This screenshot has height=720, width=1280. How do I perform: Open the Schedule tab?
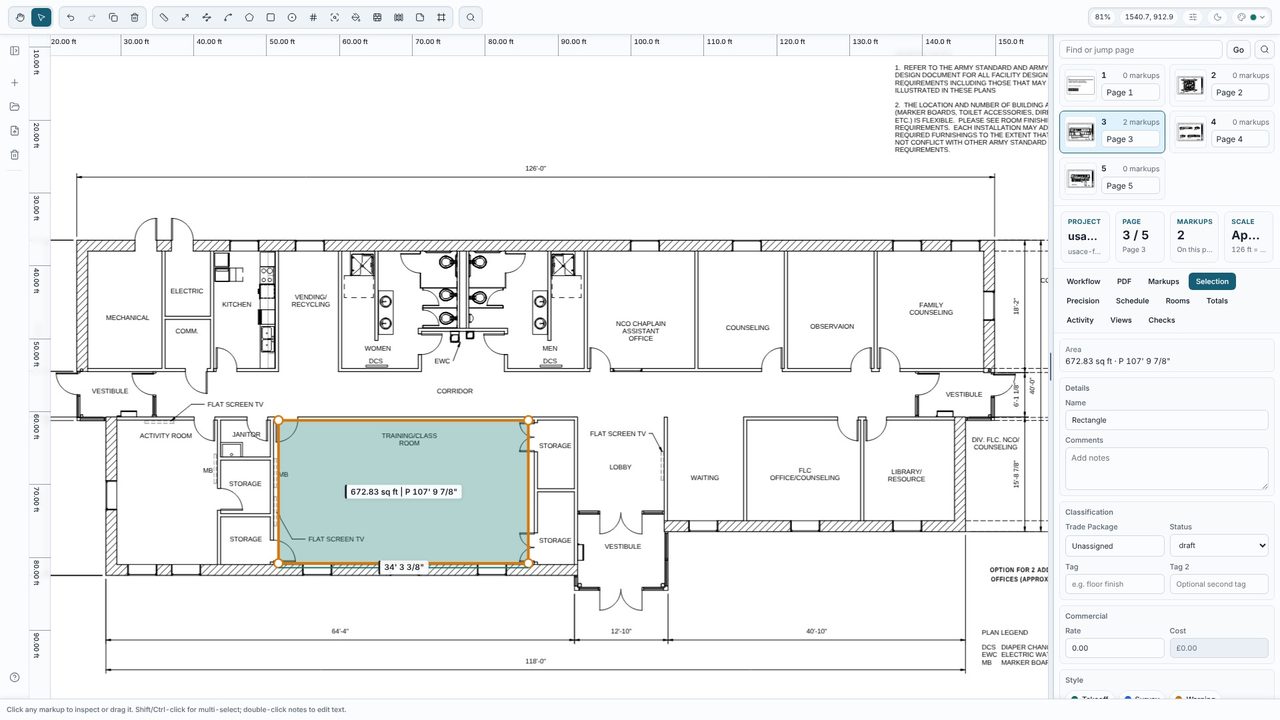(x=1132, y=301)
